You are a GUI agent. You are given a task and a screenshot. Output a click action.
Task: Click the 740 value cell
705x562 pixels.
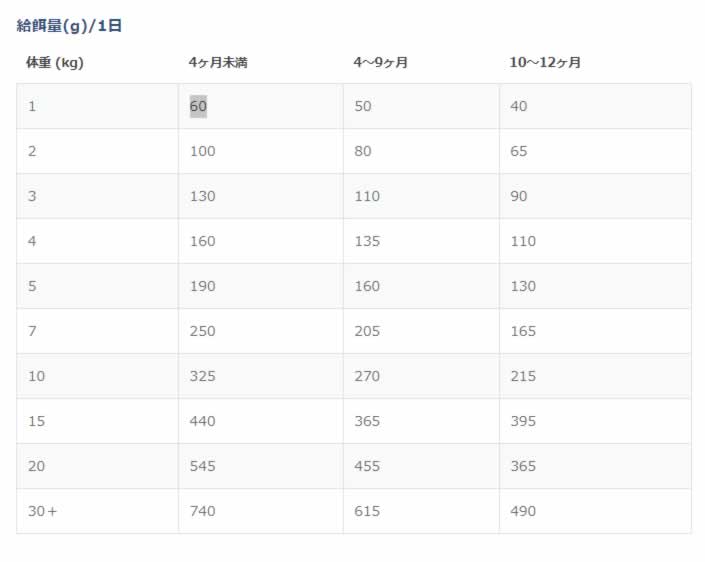[x=202, y=511]
